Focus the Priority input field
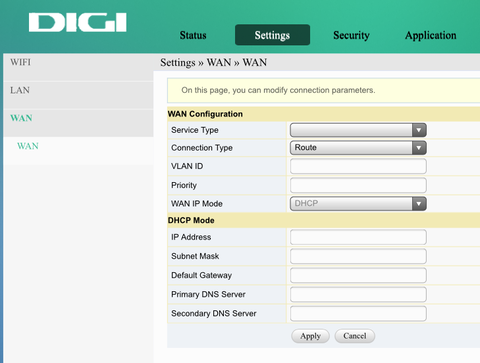The height and width of the screenshot is (363, 480). point(358,185)
